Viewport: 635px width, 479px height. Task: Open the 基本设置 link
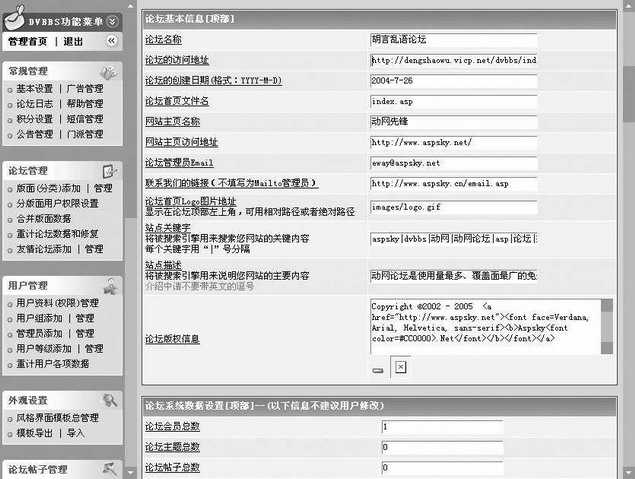(x=36, y=89)
